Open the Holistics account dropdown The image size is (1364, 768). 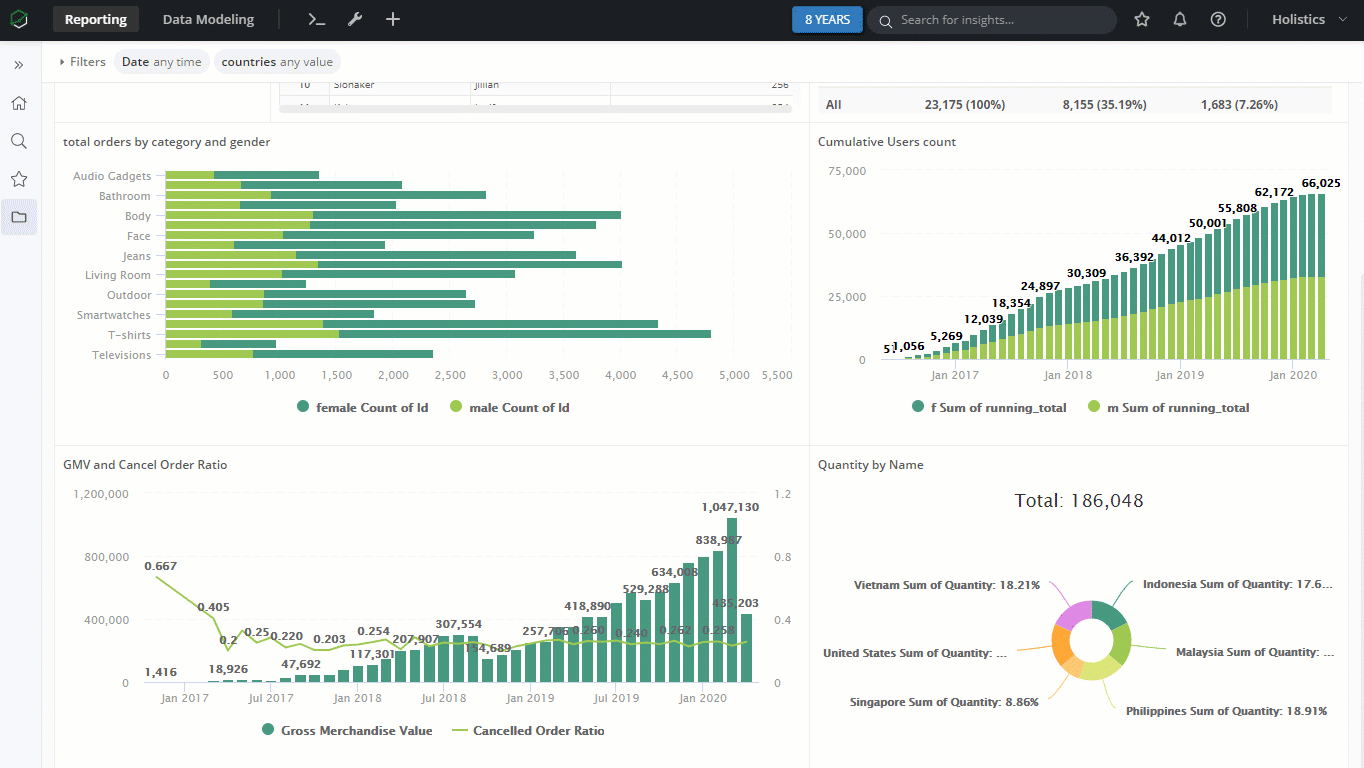pos(1310,19)
